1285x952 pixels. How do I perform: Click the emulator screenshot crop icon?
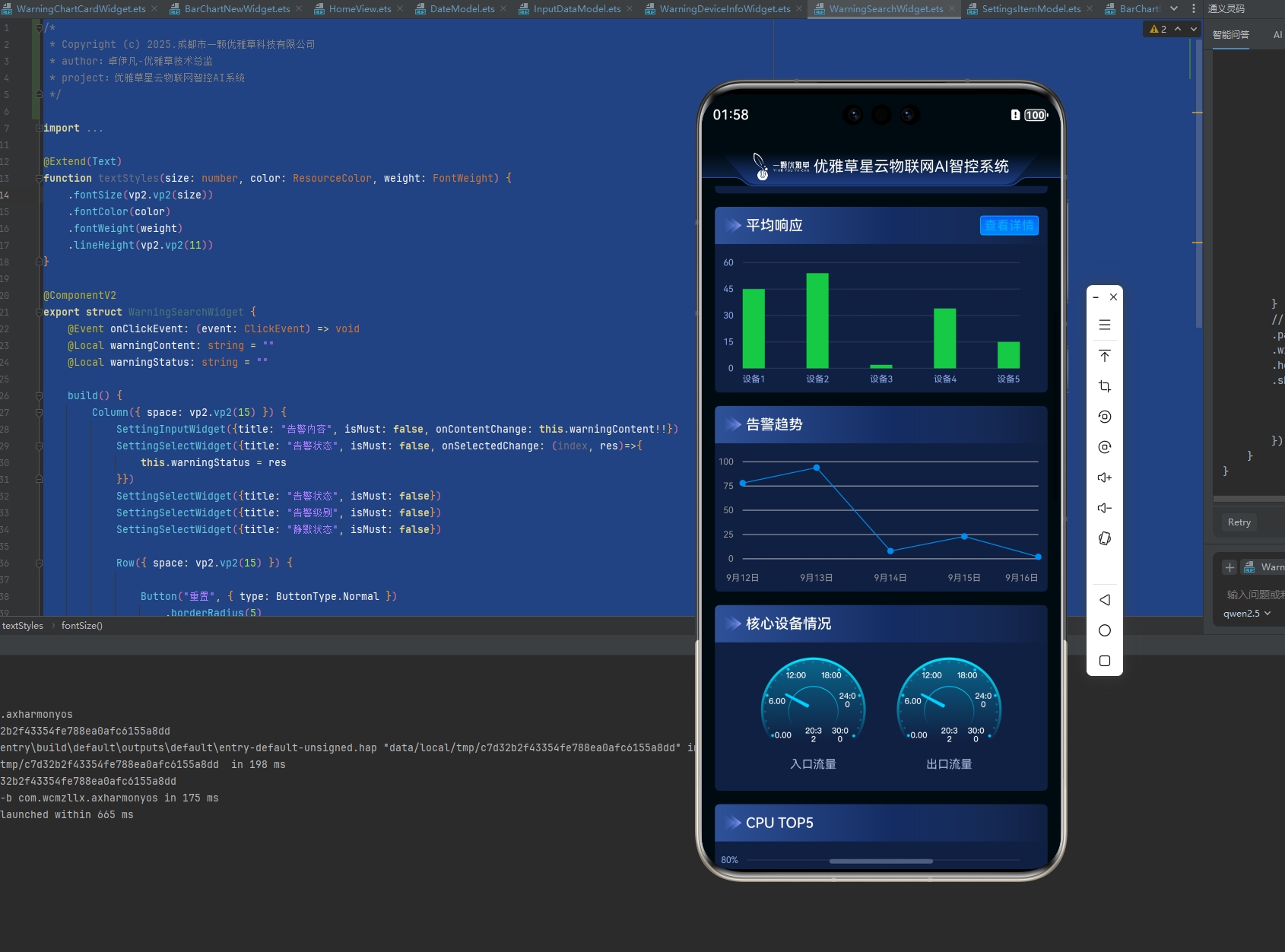coord(1105,386)
